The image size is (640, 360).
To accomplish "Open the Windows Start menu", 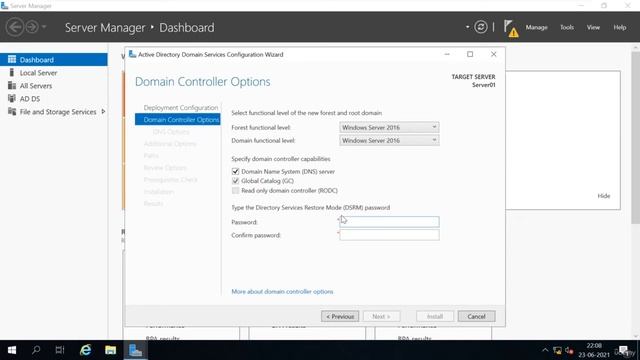I will click(x=12, y=350).
